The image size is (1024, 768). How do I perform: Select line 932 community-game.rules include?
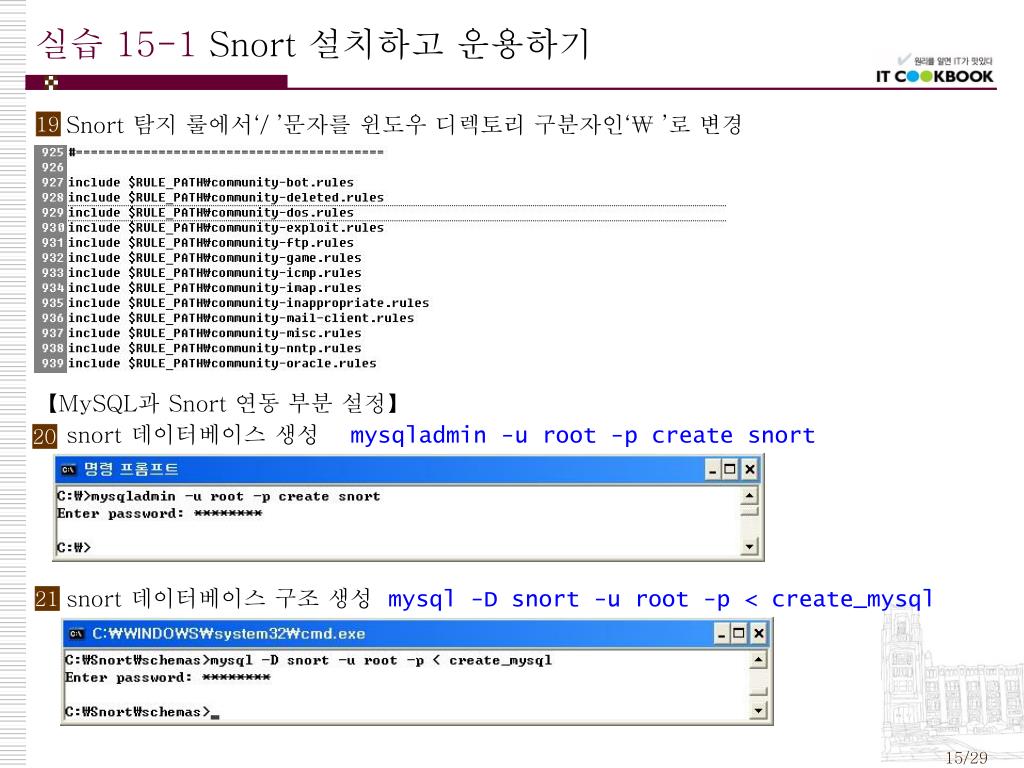pyautogui.click(x=215, y=257)
